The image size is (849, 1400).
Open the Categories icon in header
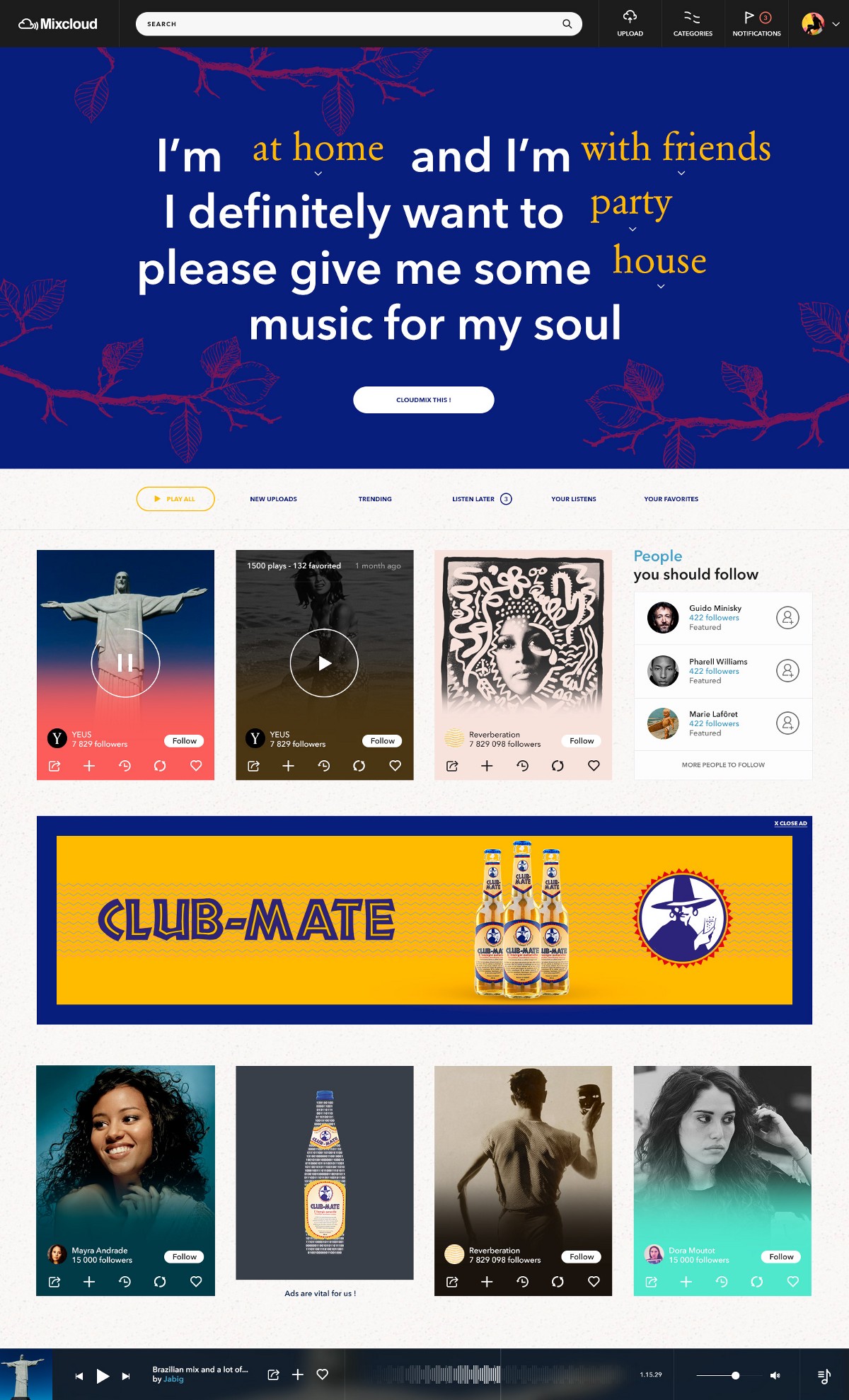point(692,17)
